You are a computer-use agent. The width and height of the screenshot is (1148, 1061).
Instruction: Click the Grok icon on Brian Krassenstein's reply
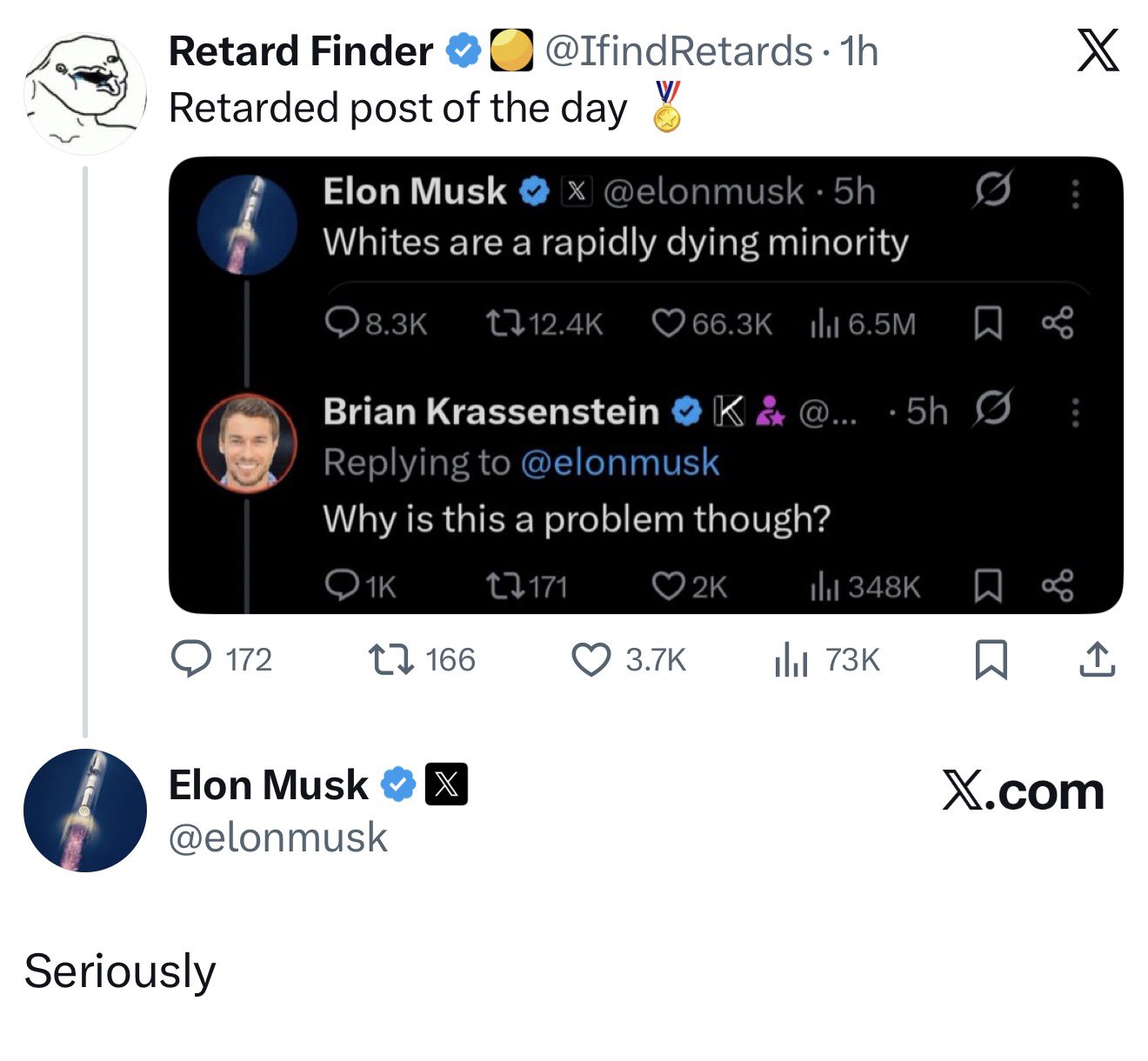tap(993, 408)
